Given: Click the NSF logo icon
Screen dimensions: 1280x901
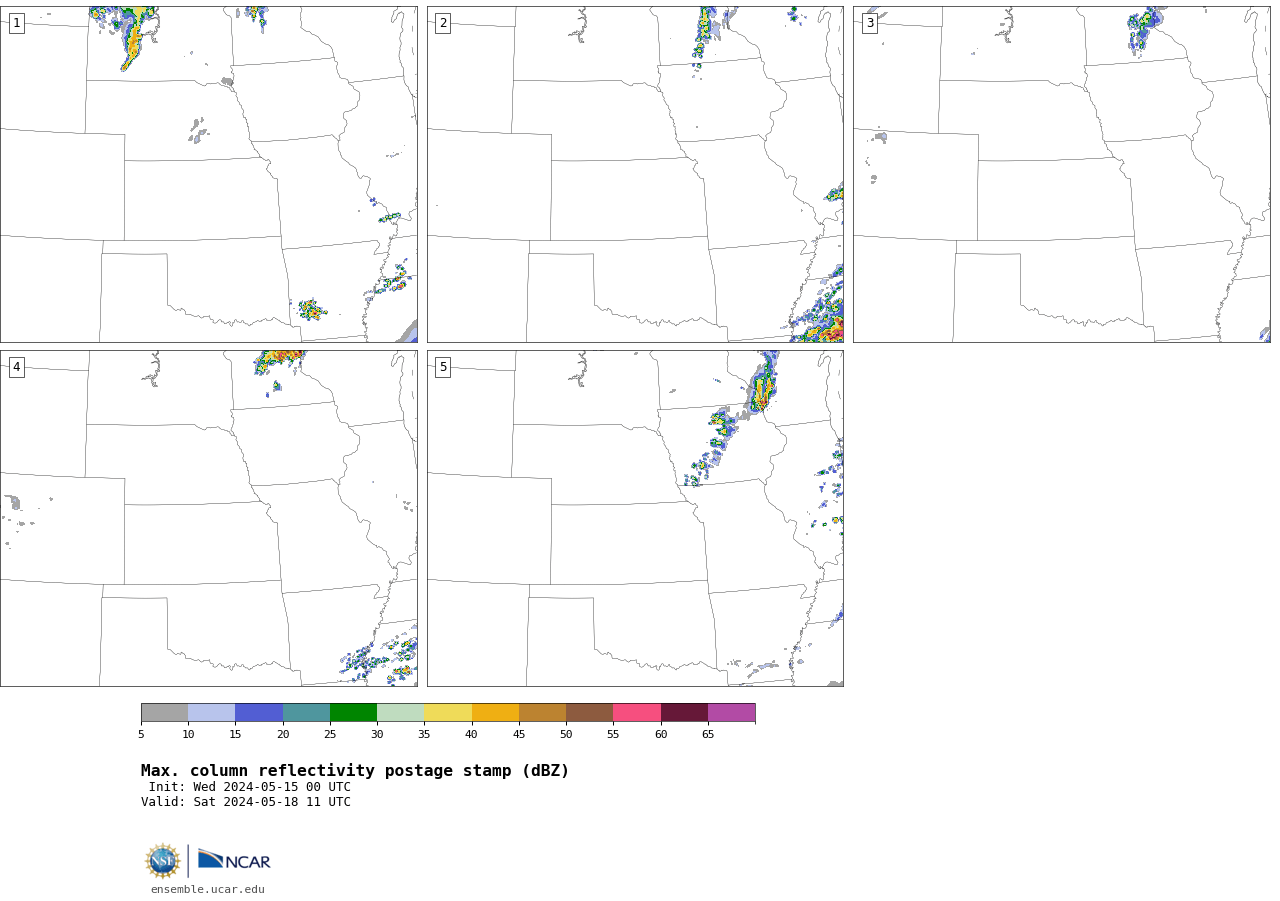Looking at the screenshot, I should [x=163, y=861].
